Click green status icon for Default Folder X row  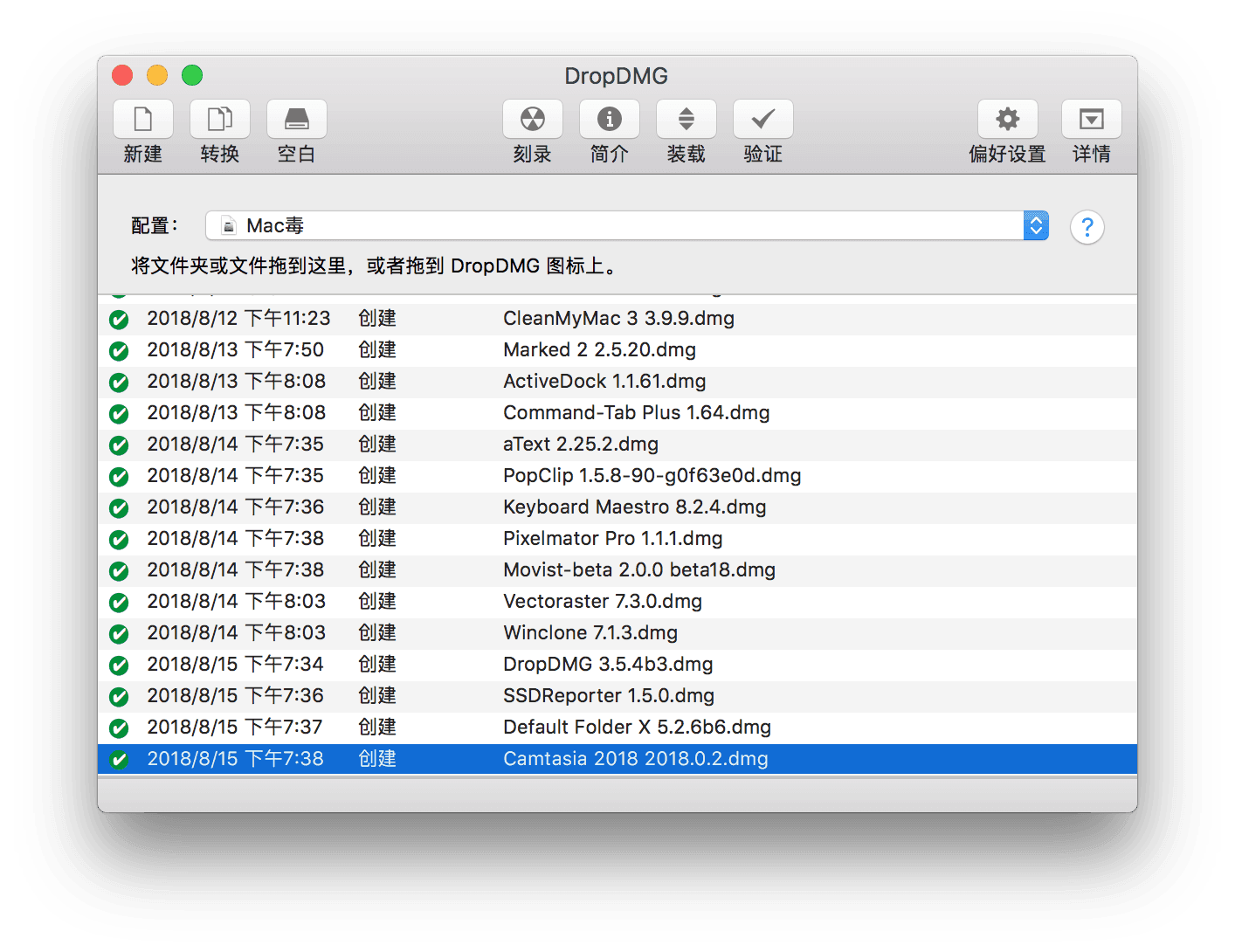point(119,728)
